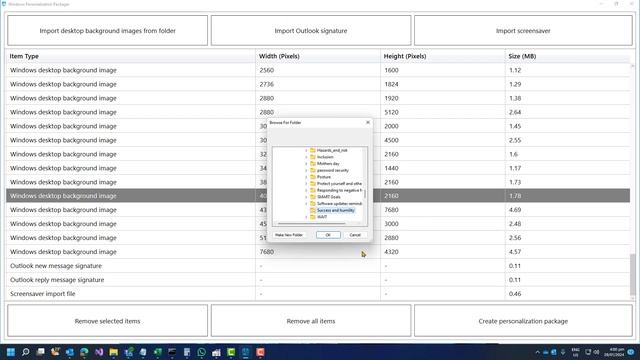Viewport: 640px width, 360px height.
Task: Open taskbar Search magnifier
Action: pyautogui.click(x=26, y=352)
